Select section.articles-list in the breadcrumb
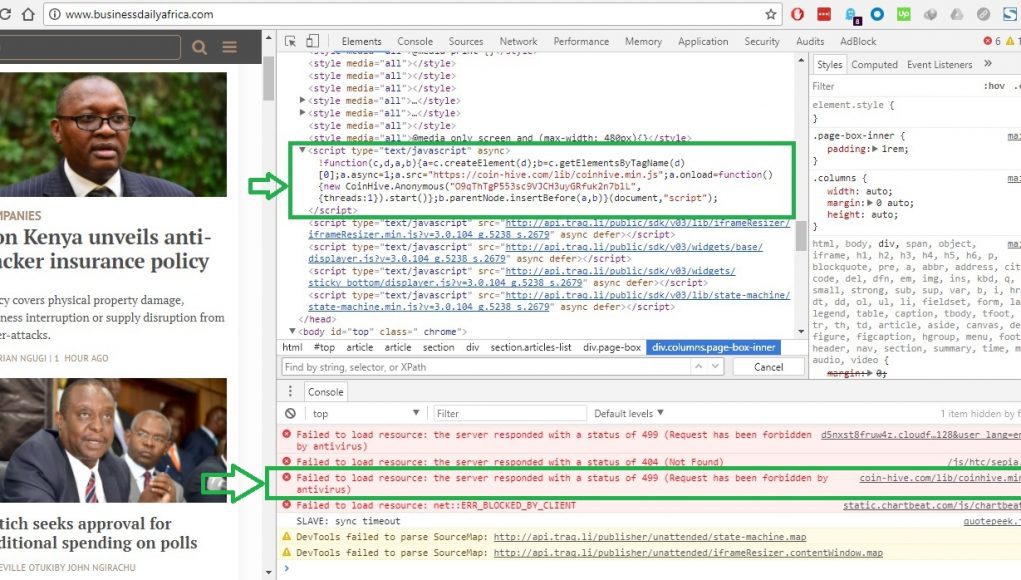The image size is (1021, 580). click(x=531, y=348)
